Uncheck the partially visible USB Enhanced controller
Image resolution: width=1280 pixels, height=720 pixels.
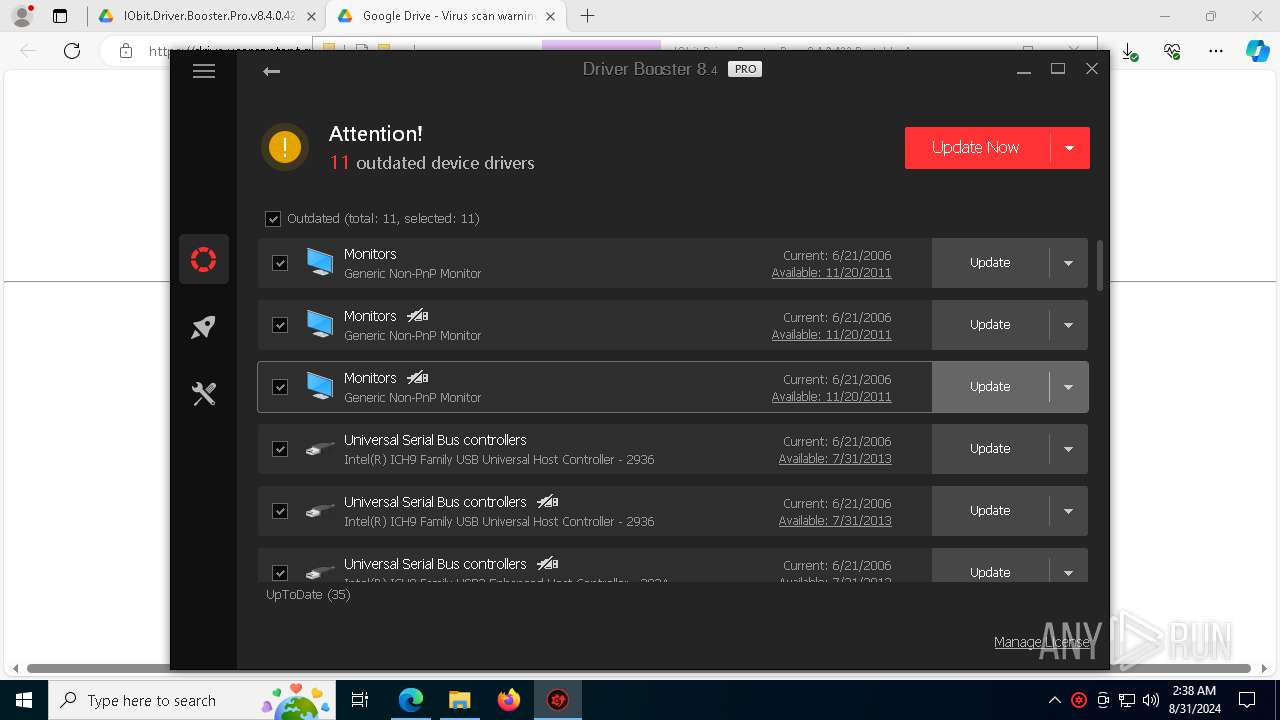(280, 573)
